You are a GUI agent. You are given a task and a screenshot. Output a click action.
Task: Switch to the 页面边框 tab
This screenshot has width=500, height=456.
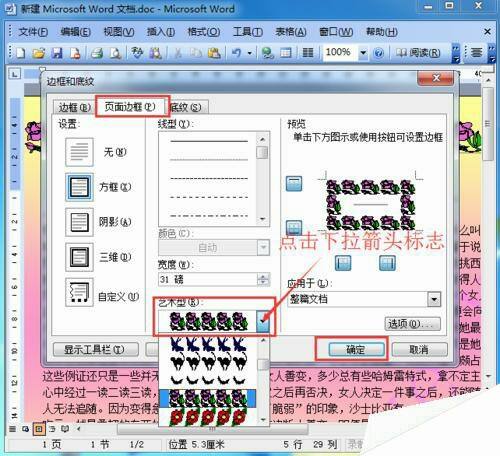pyautogui.click(x=130, y=107)
